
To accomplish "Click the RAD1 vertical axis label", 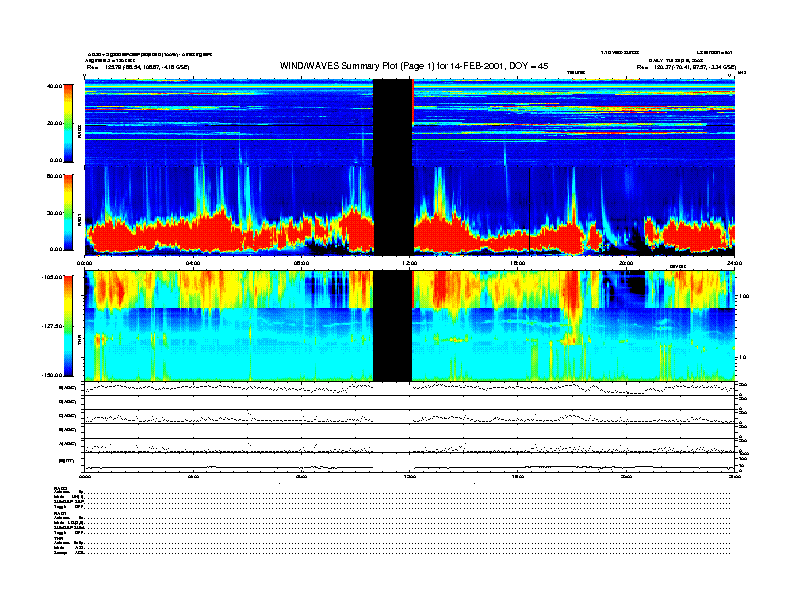I will pos(79,220).
